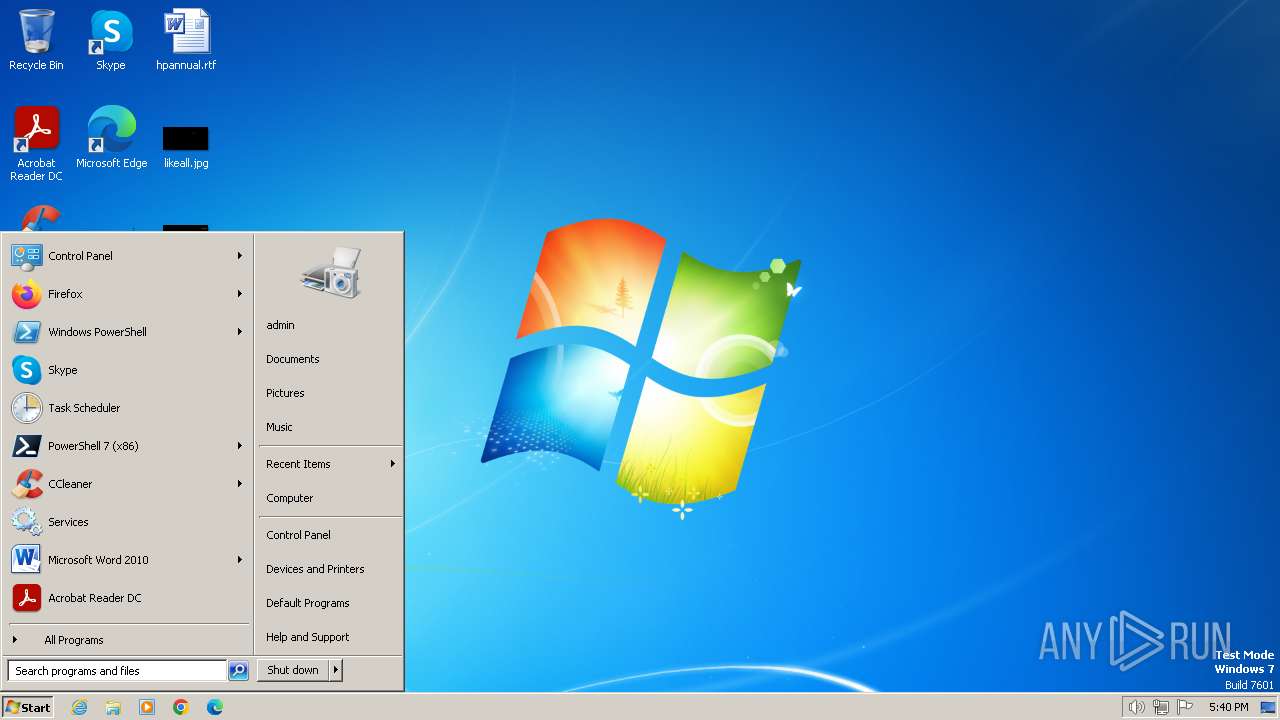This screenshot has width=1280, height=720.
Task: Click the Skype icon in the Start menu
Action: click(x=26, y=370)
